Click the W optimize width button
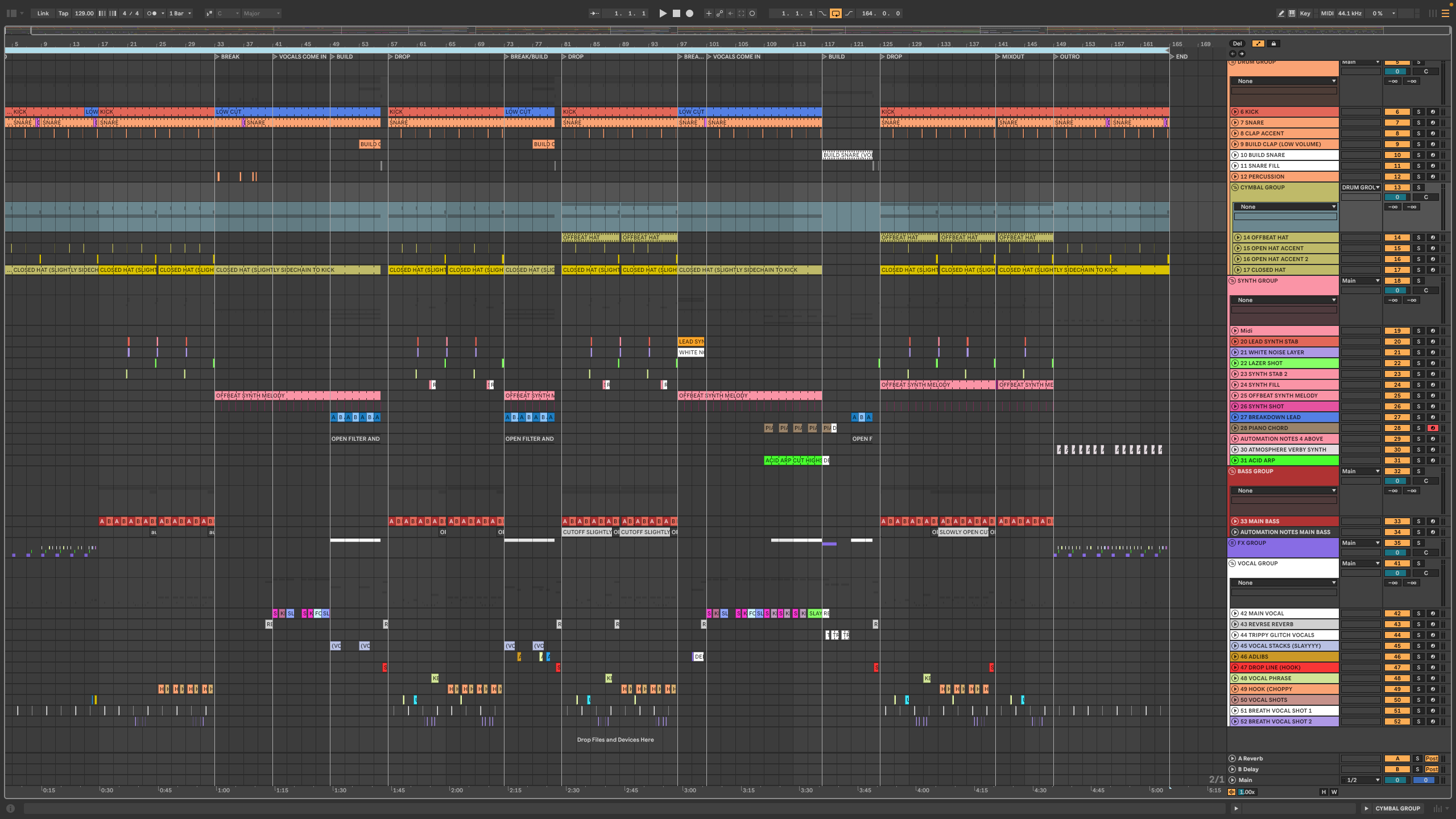Image resolution: width=1456 pixels, height=819 pixels. coord(1334,792)
